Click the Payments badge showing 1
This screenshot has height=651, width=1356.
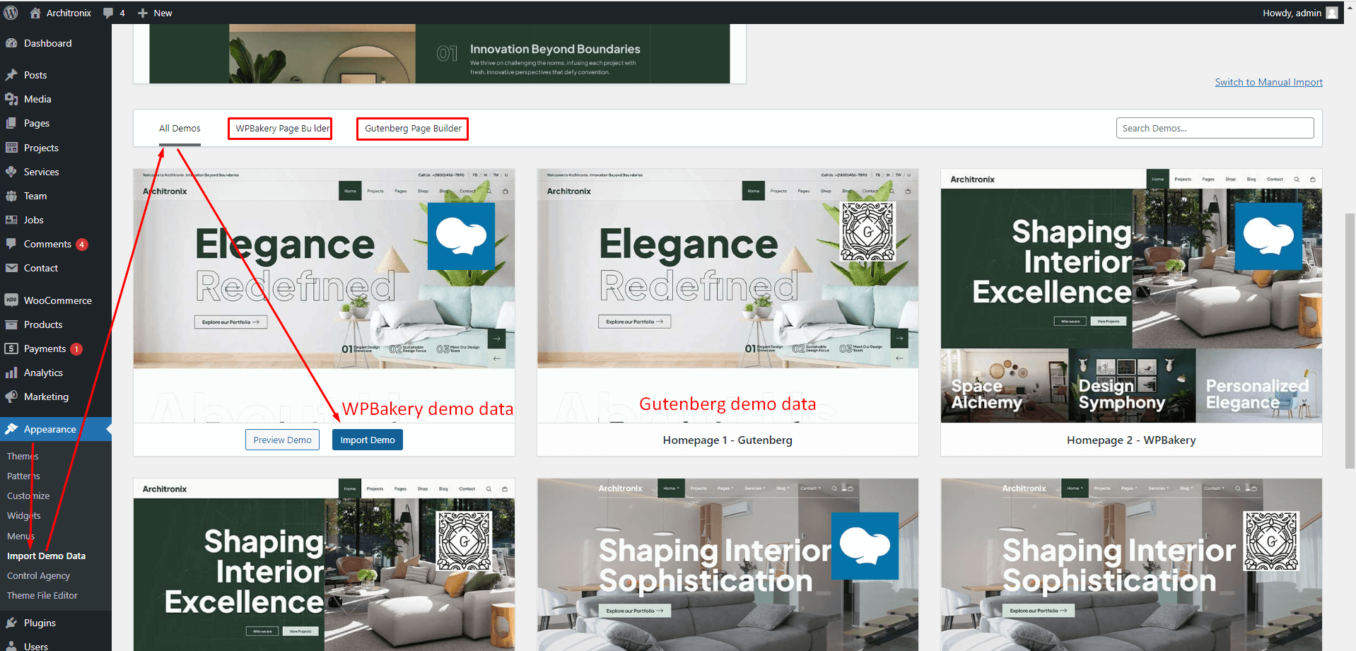point(76,349)
